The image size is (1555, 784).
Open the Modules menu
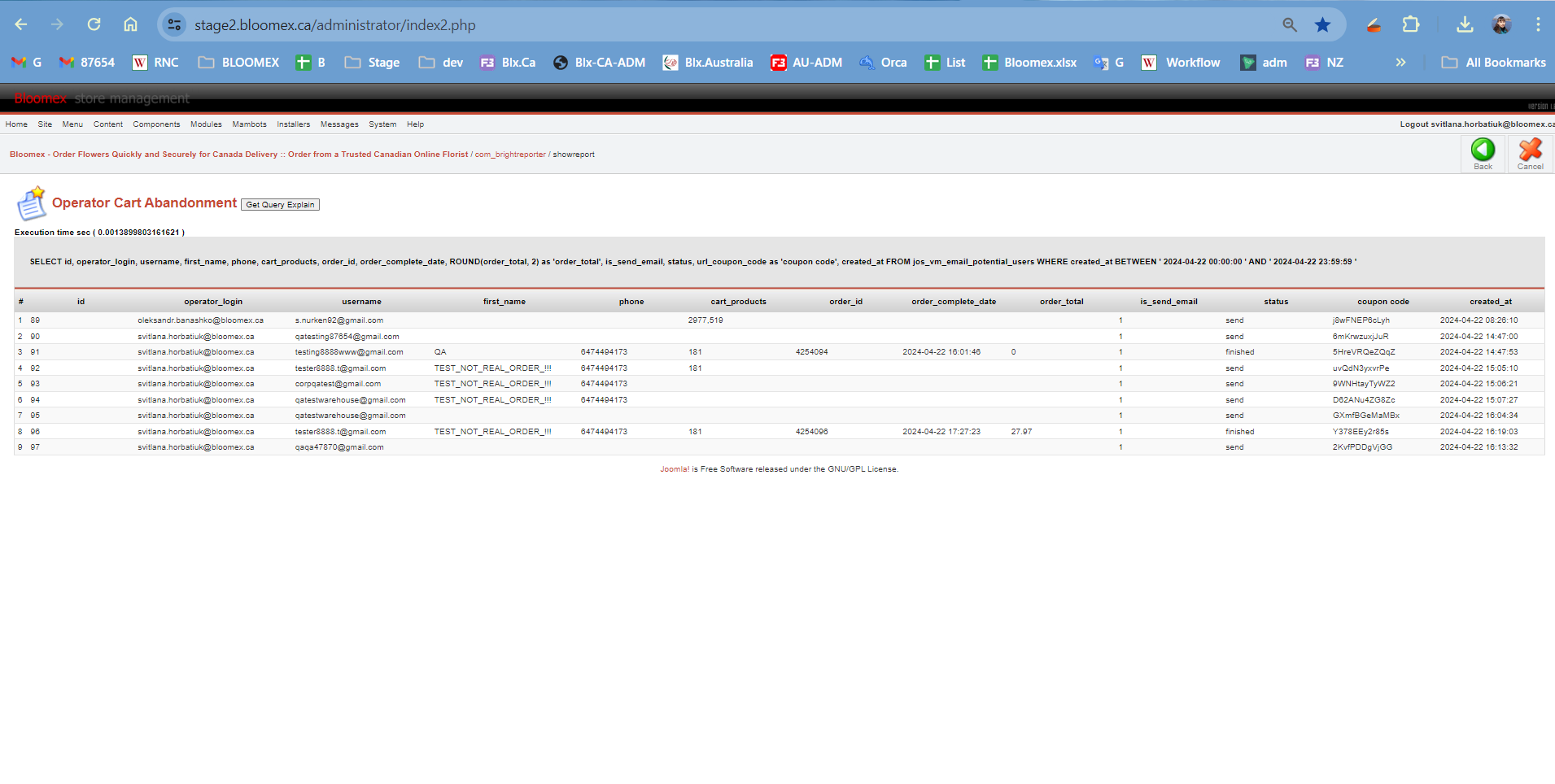pyautogui.click(x=206, y=124)
